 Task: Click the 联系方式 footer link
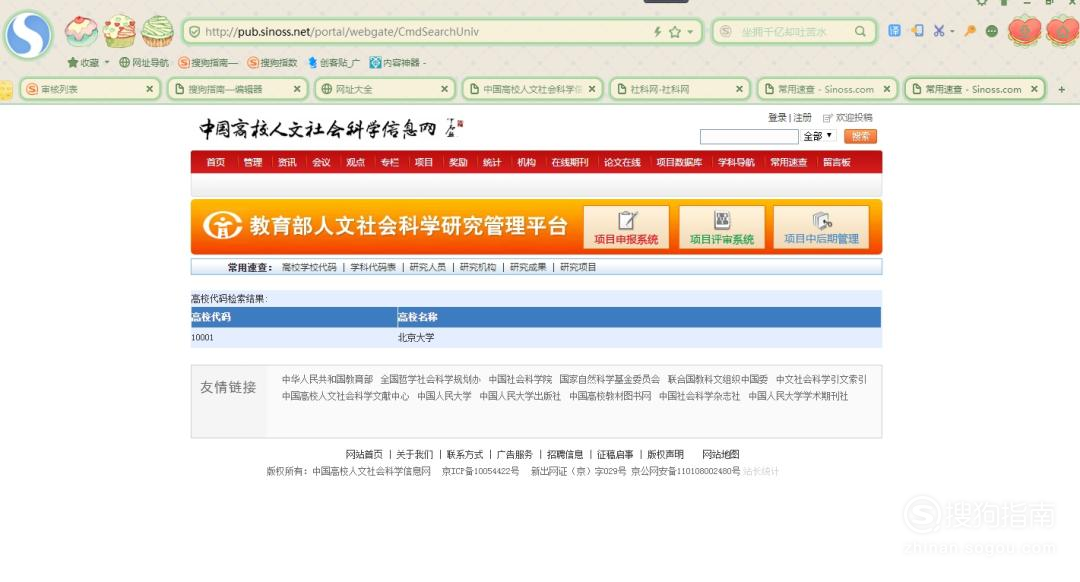click(465, 455)
